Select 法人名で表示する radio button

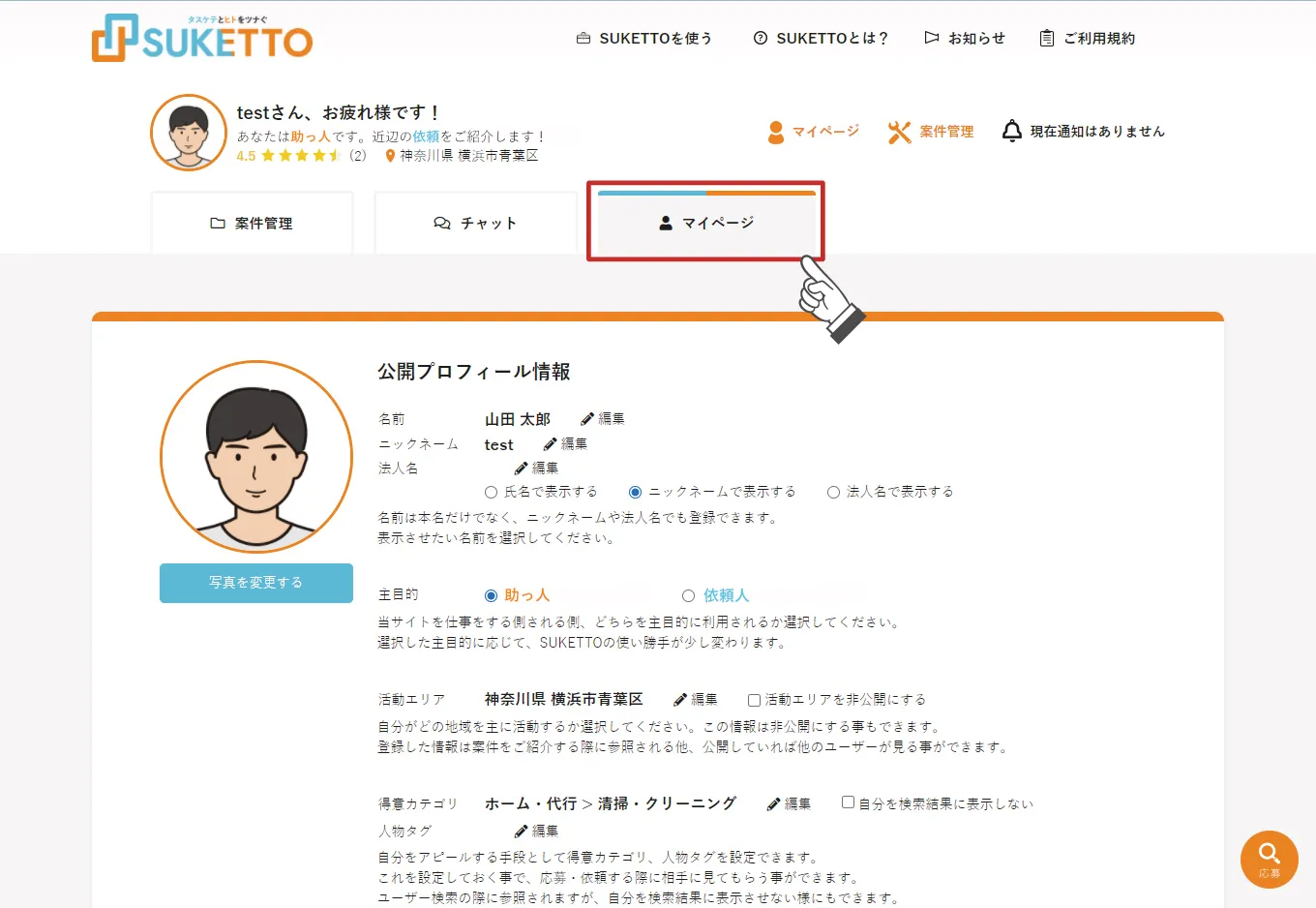pyautogui.click(x=833, y=492)
